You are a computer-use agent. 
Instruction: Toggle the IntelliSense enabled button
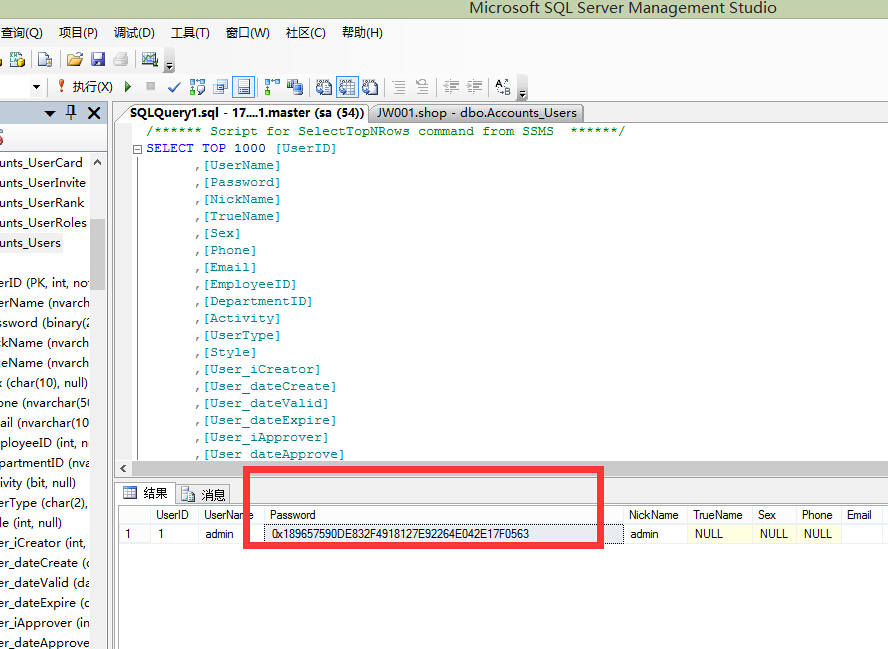[244, 87]
